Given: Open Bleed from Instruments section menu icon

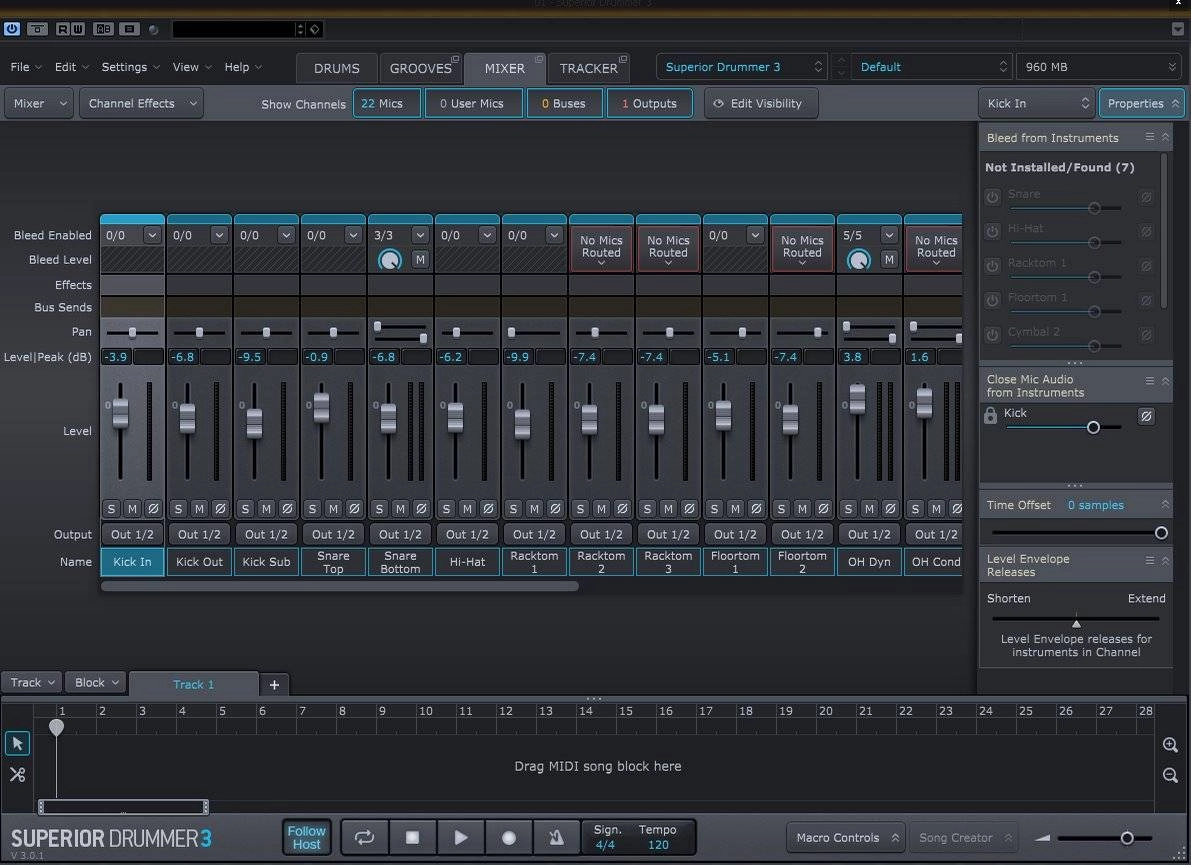Looking at the screenshot, I should point(1150,137).
